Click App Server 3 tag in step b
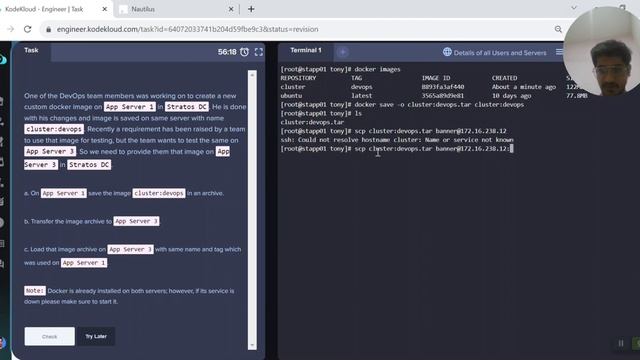Viewport: 640px width, 360px height. click(x=136, y=221)
